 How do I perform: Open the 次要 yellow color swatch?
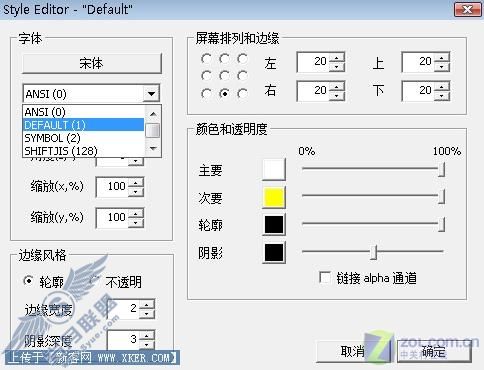click(274, 197)
